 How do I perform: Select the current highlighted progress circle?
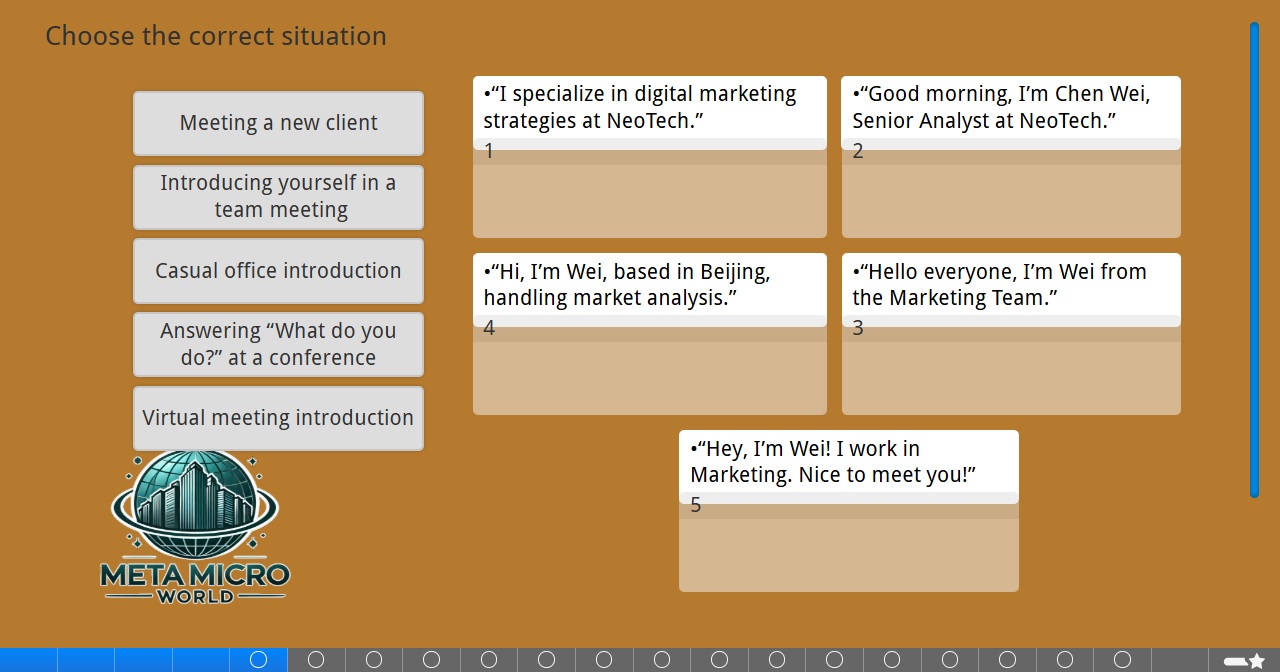click(x=258, y=660)
